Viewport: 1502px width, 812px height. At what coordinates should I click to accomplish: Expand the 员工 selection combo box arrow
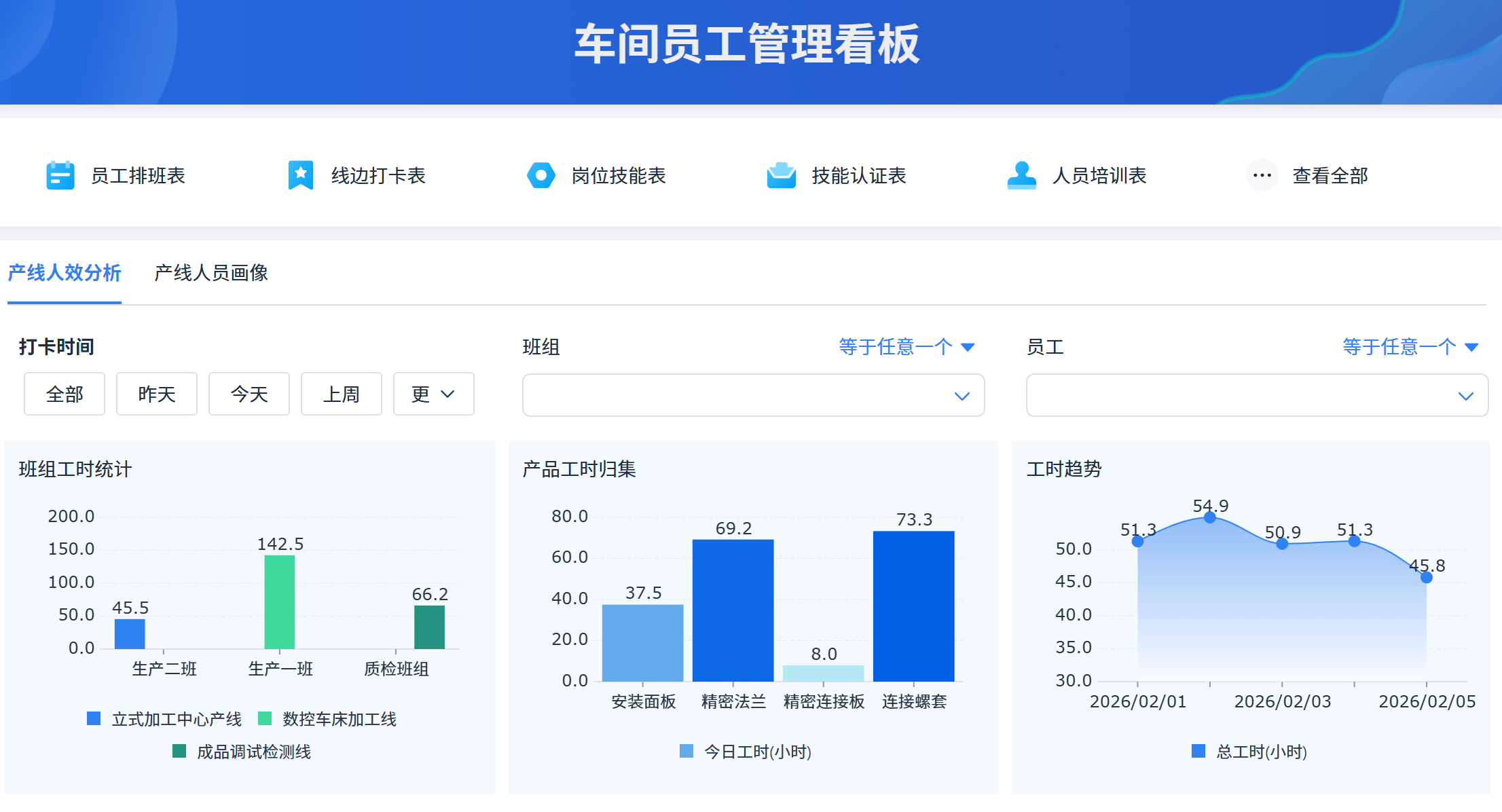pos(1466,396)
